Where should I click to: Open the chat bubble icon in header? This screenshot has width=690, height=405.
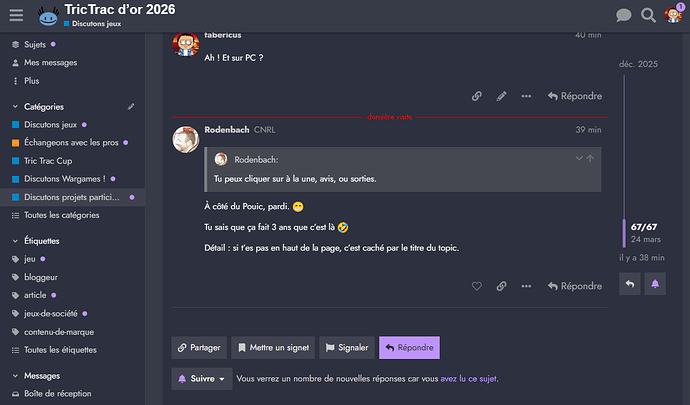click(624, 15)
